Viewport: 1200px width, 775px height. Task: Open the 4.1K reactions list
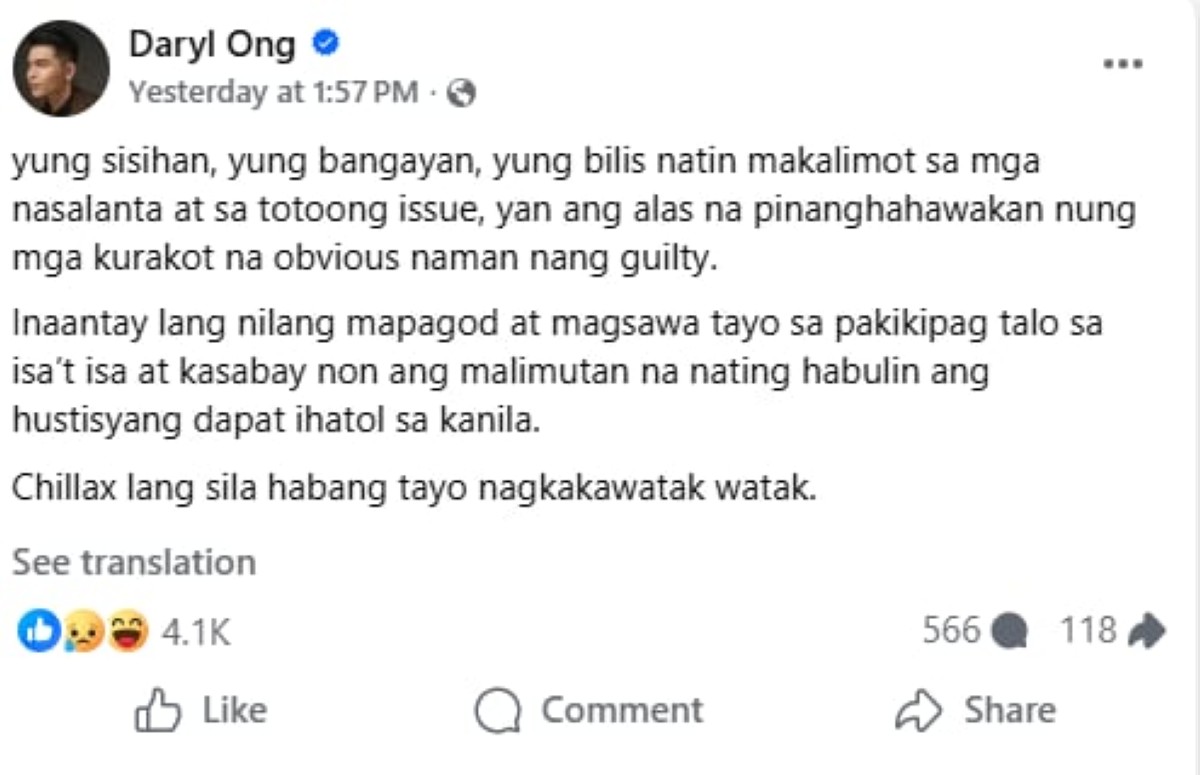click(196, 631)
